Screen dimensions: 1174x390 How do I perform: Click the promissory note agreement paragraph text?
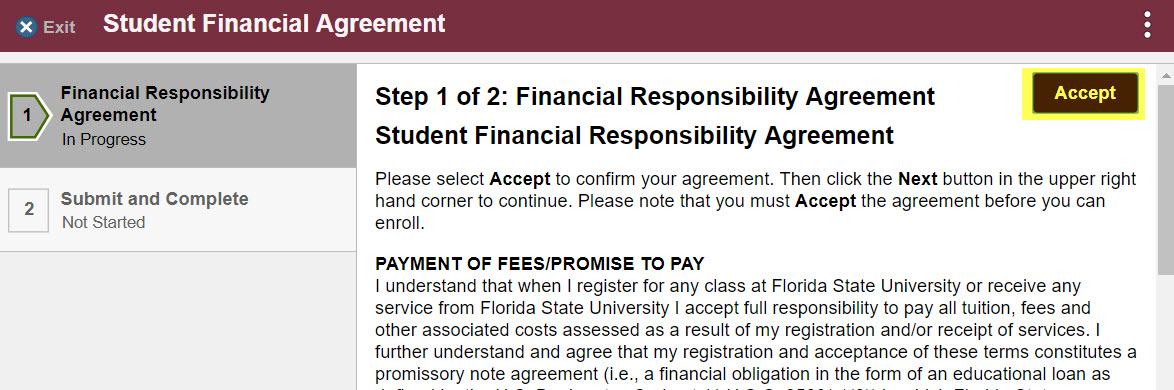pyautogui.click(x=755, y=330)
